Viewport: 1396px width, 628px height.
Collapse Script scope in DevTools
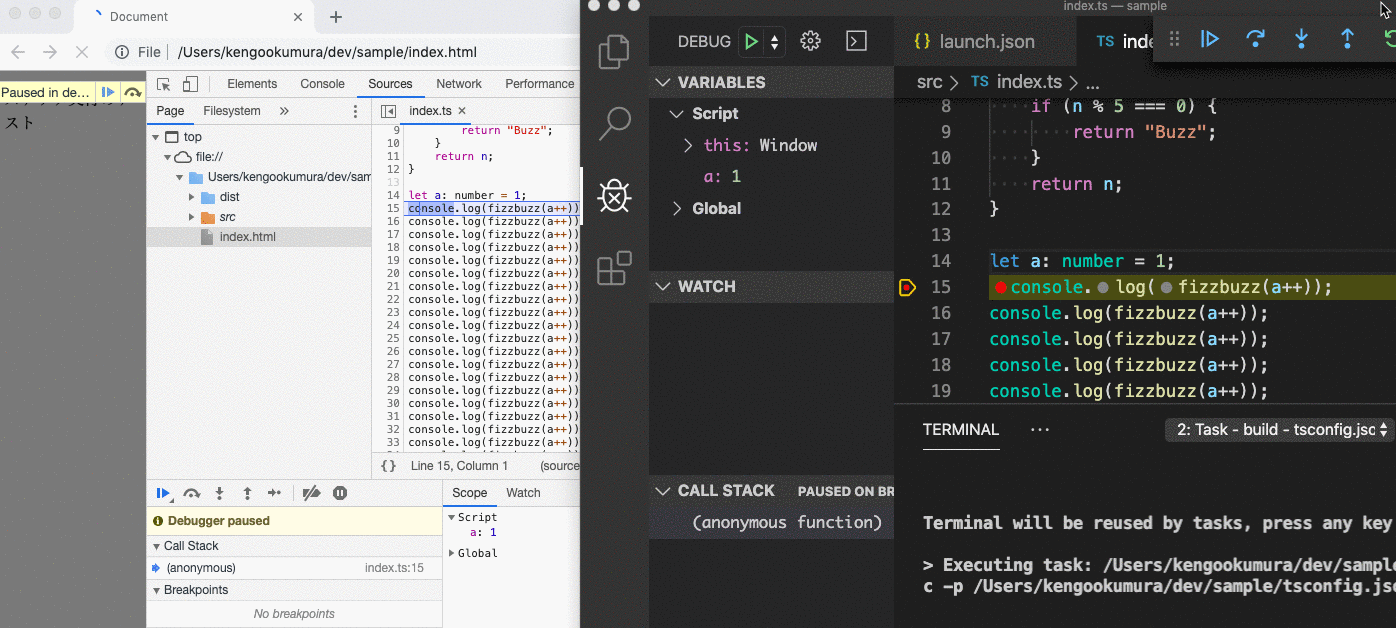(x=452, y=517)
